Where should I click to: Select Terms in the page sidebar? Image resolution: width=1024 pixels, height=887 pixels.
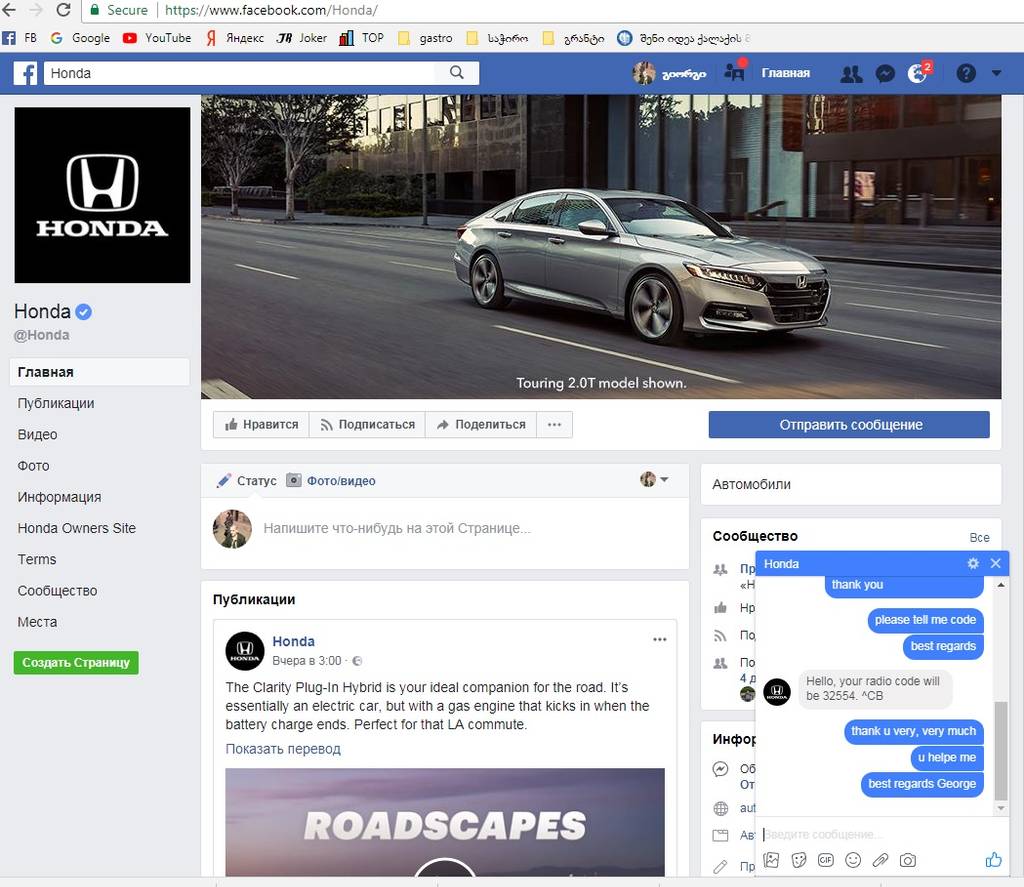(37, 559)
